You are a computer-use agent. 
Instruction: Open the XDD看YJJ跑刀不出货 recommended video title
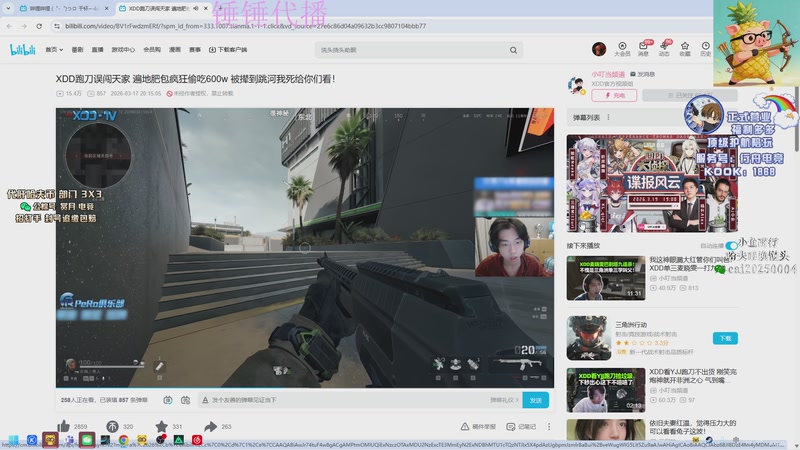click(x=692, y=376)
